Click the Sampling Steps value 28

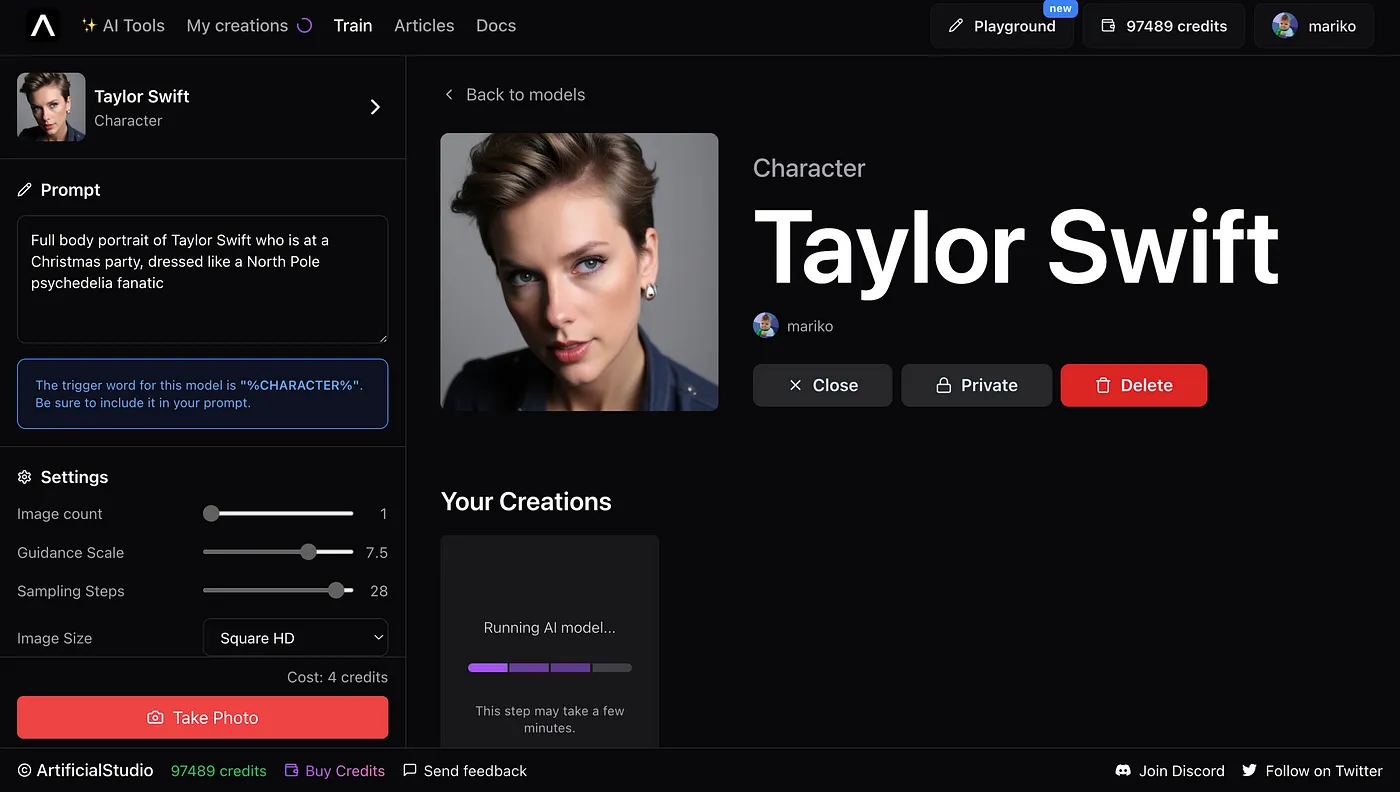[379, 591]
